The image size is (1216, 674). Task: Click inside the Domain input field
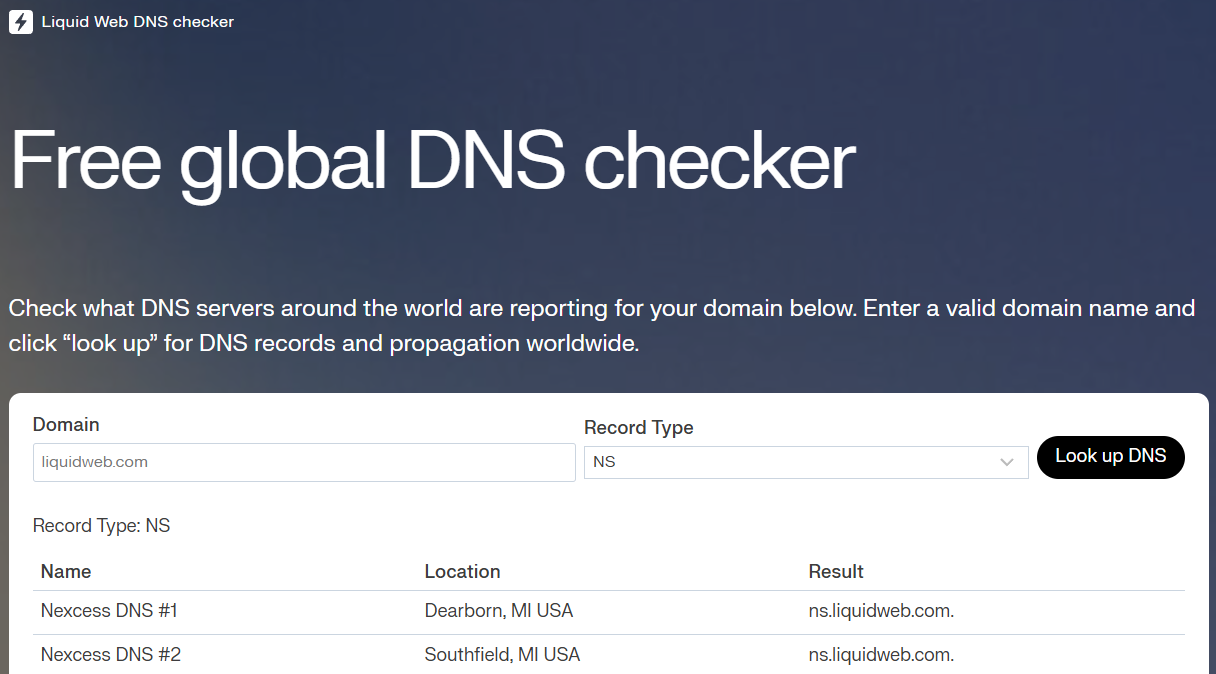tap(303, 462)
